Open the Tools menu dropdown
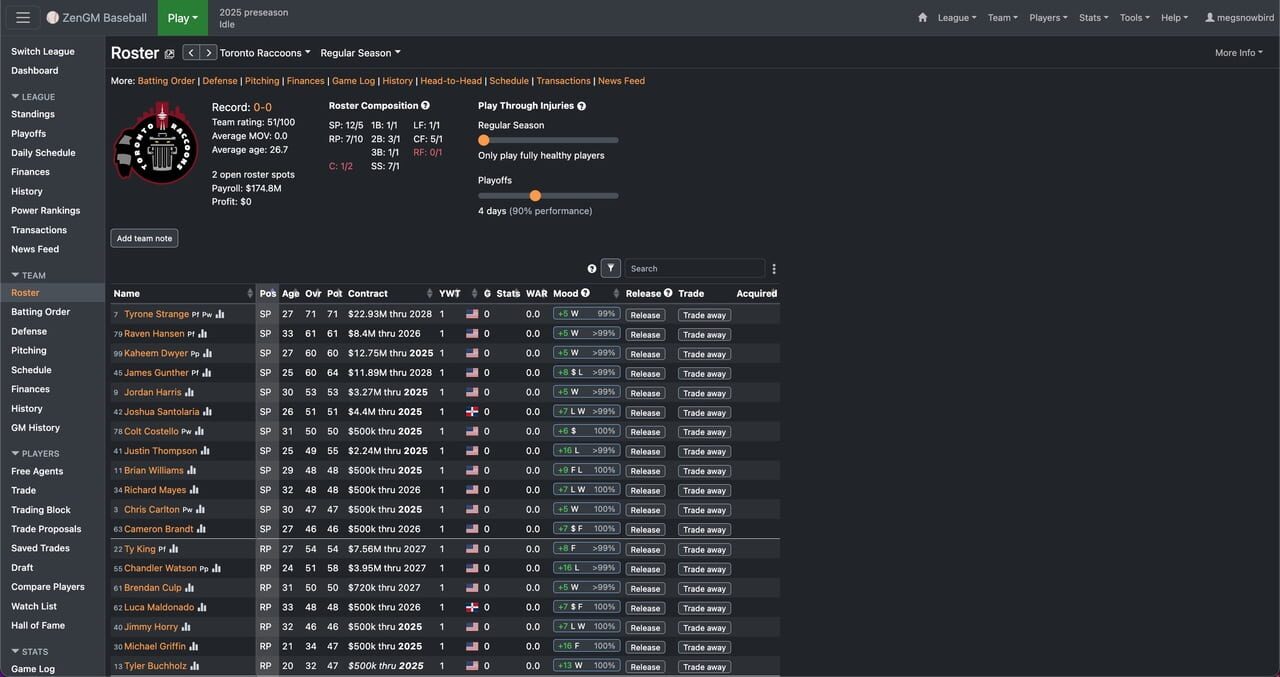1280x677 pixels. [1133, 17]
